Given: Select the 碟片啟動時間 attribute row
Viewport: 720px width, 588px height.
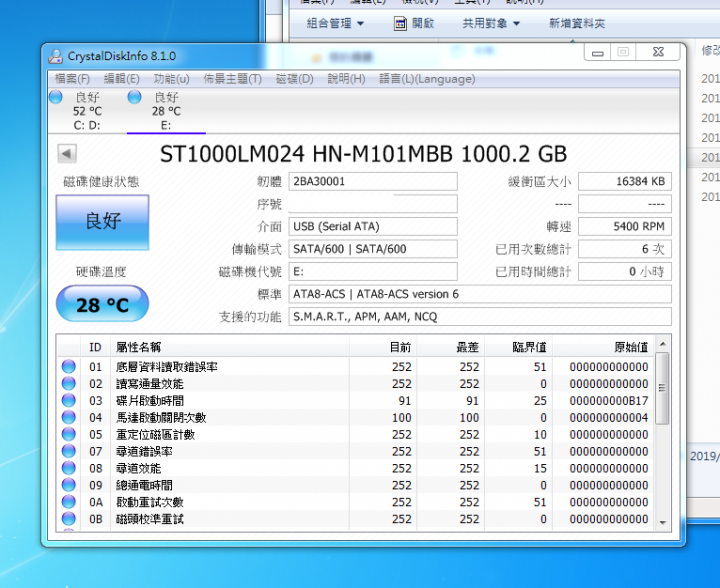Looking at the screenshot, I should [355, 400].
